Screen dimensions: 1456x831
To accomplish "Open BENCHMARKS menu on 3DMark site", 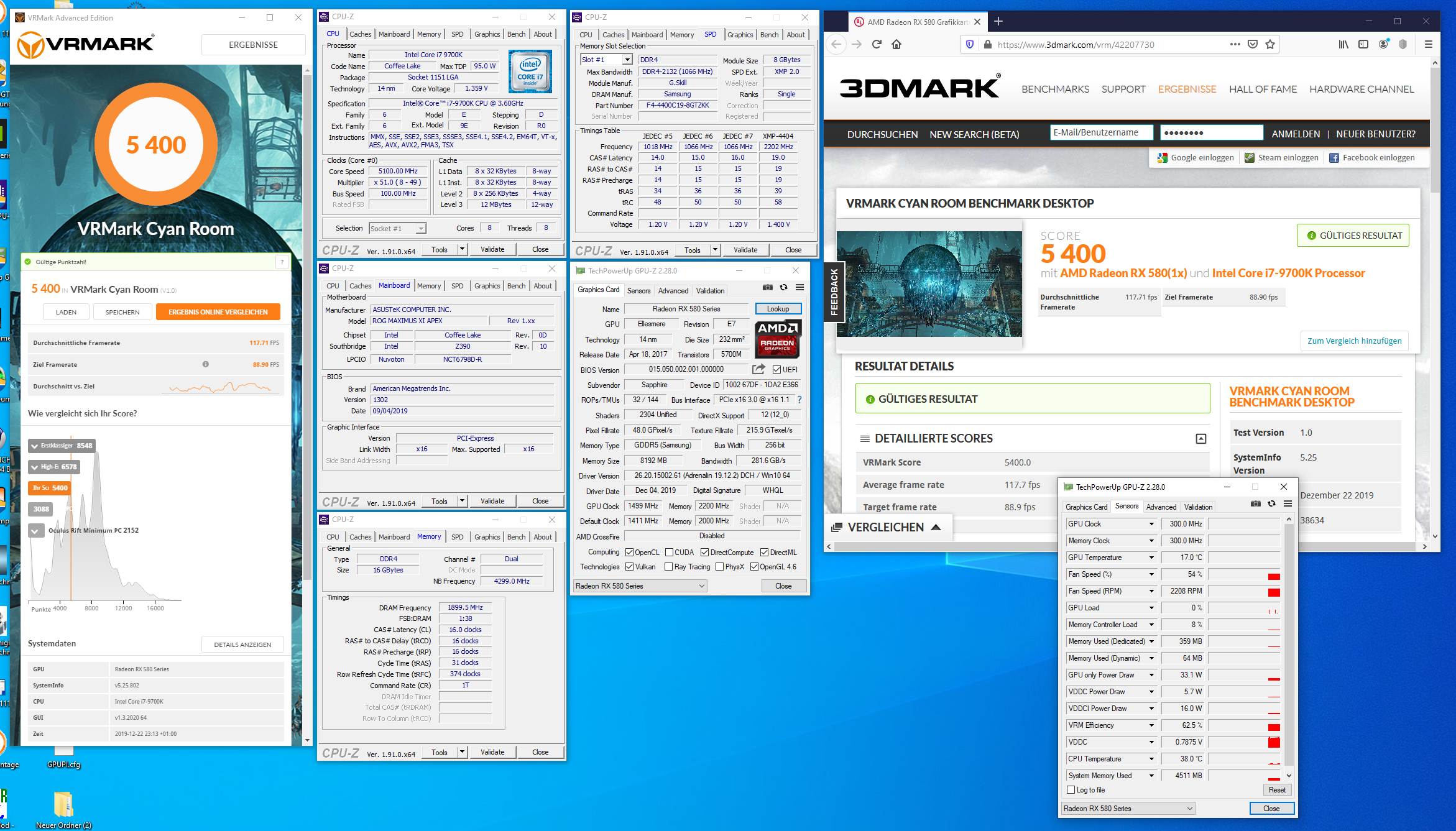I will 1055,89.
